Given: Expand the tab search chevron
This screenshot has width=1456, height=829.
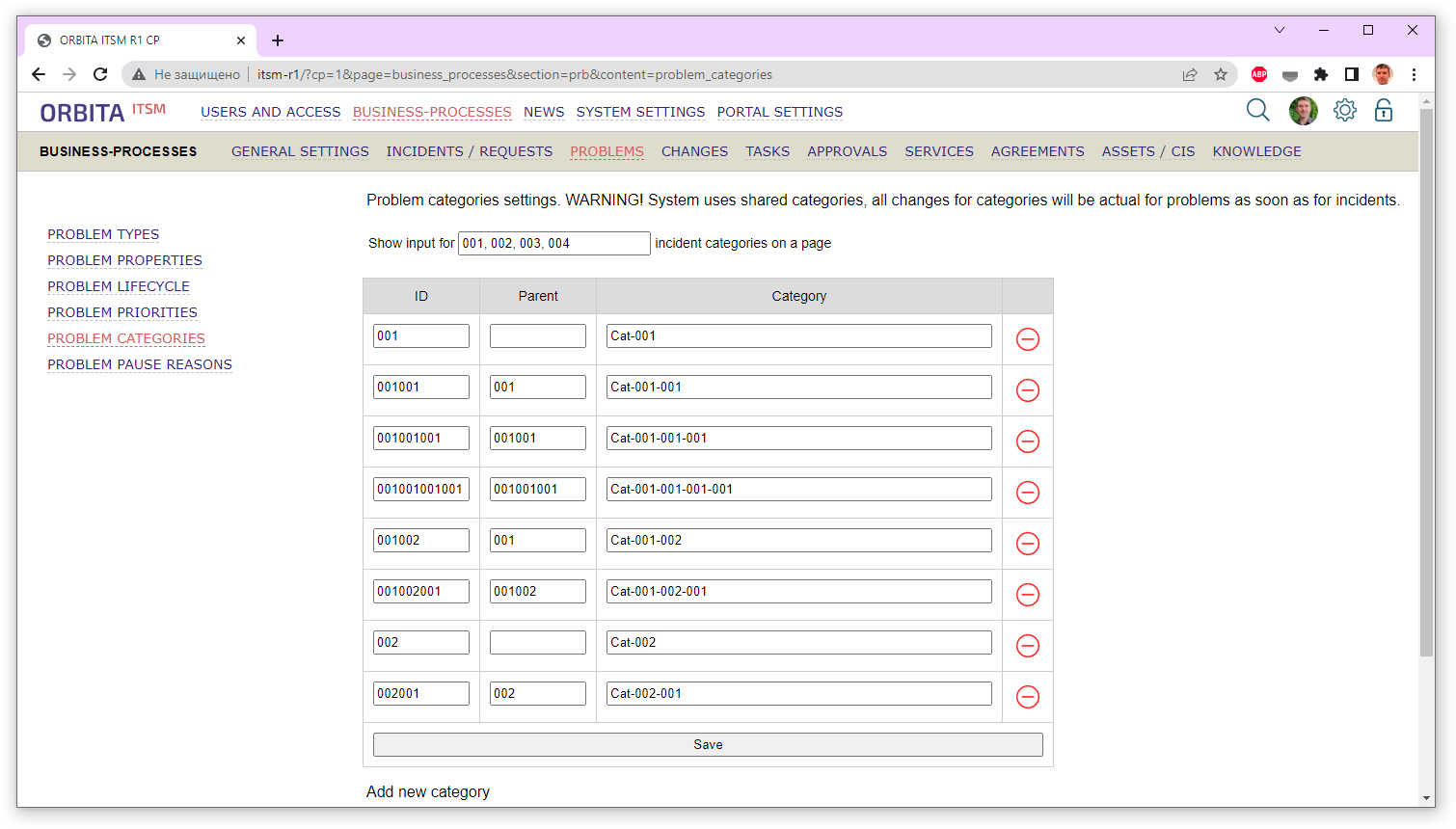Looking at the screenshot, I should pos(1280,30).
